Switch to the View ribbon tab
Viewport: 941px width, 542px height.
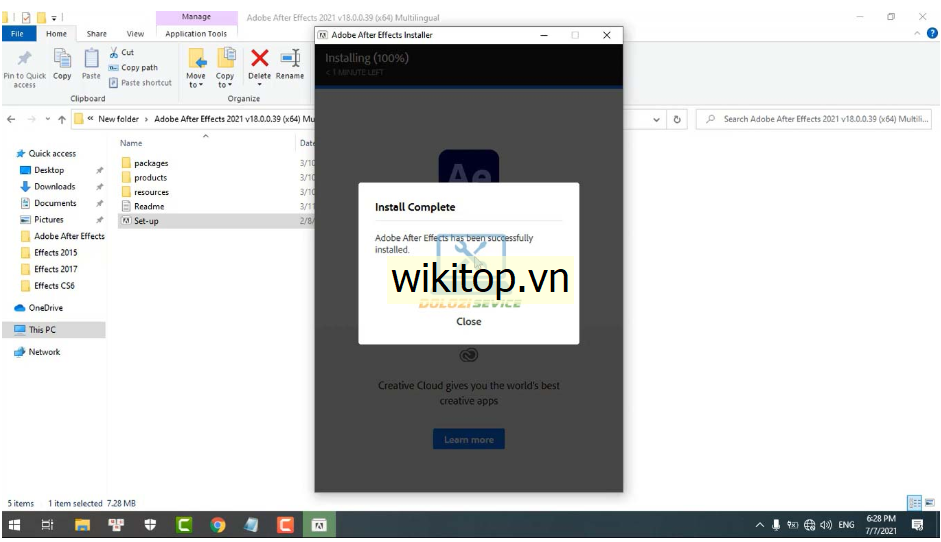[x=135, y=34]
